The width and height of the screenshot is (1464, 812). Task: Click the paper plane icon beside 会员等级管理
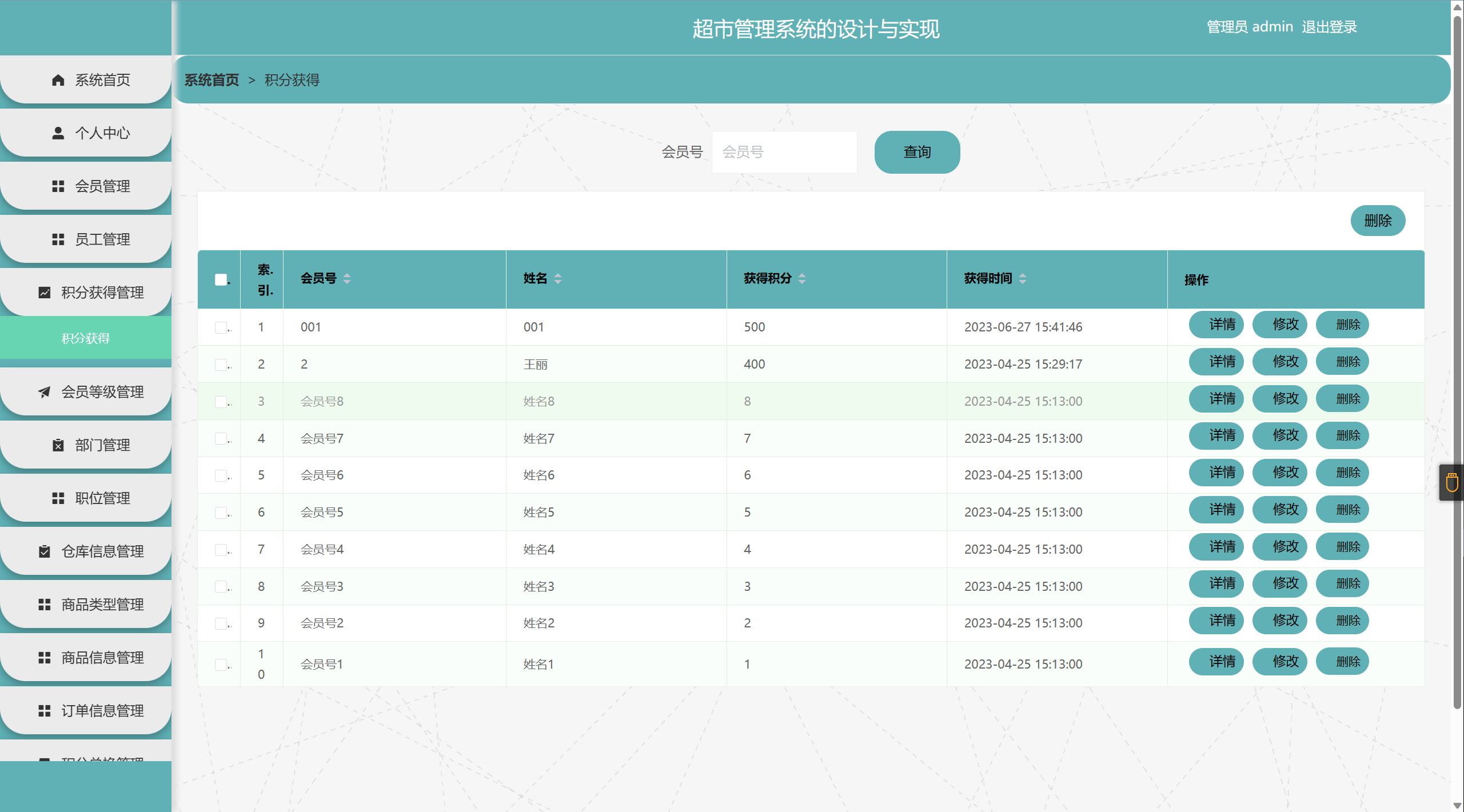[x=44, y=392]
